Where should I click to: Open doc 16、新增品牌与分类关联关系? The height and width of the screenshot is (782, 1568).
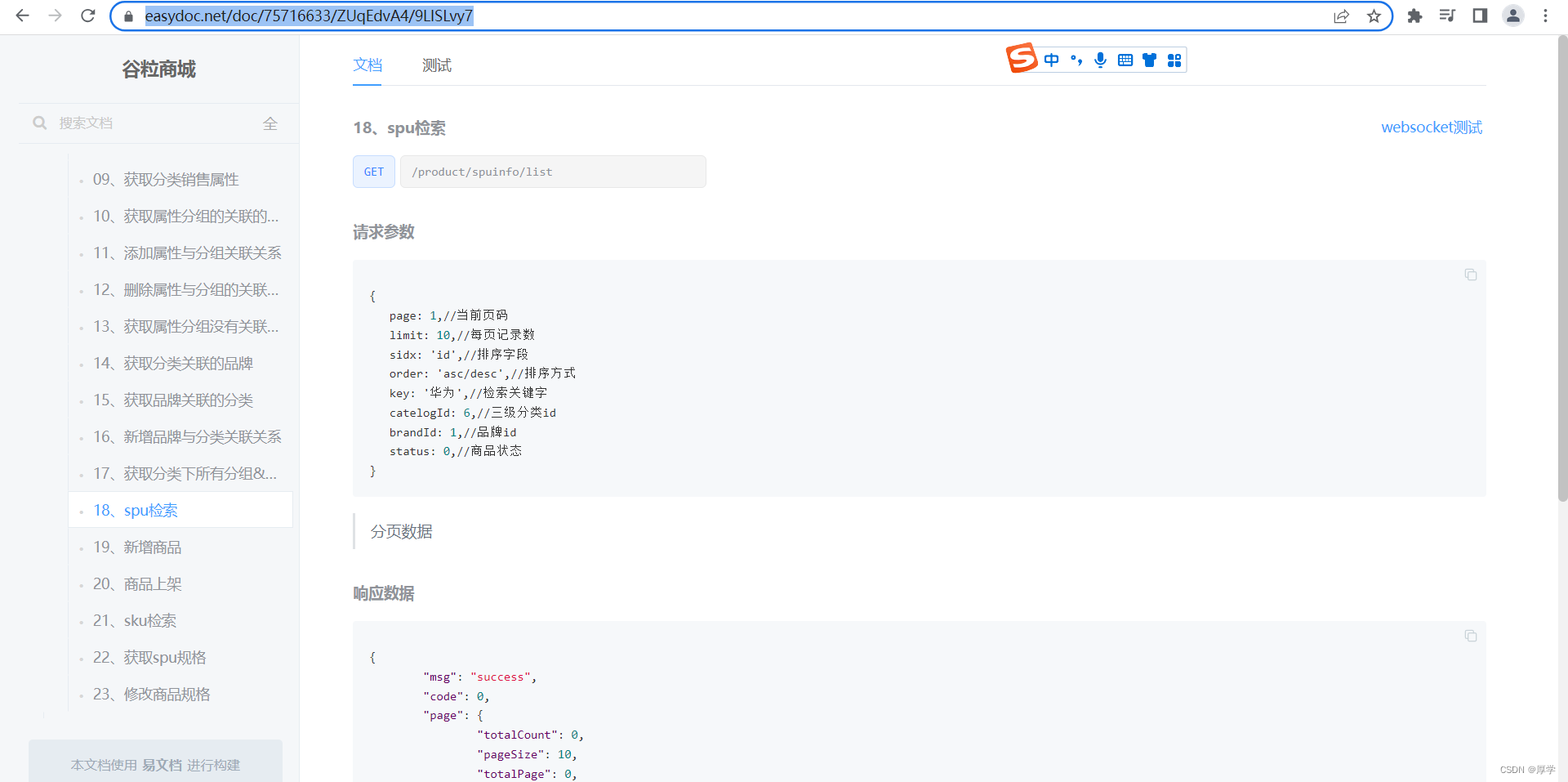click(x=187, y=436)
